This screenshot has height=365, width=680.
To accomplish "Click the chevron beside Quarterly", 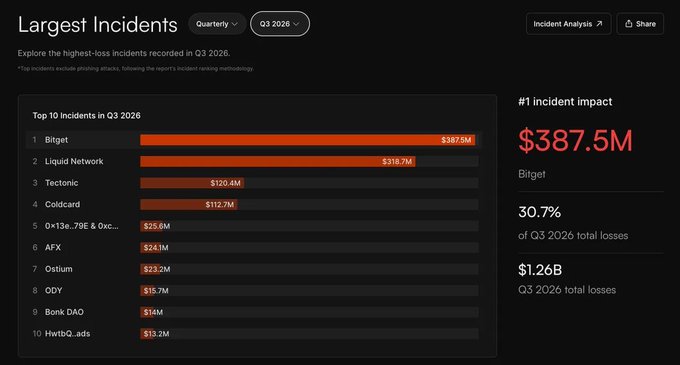I will (x=235, y=24).
